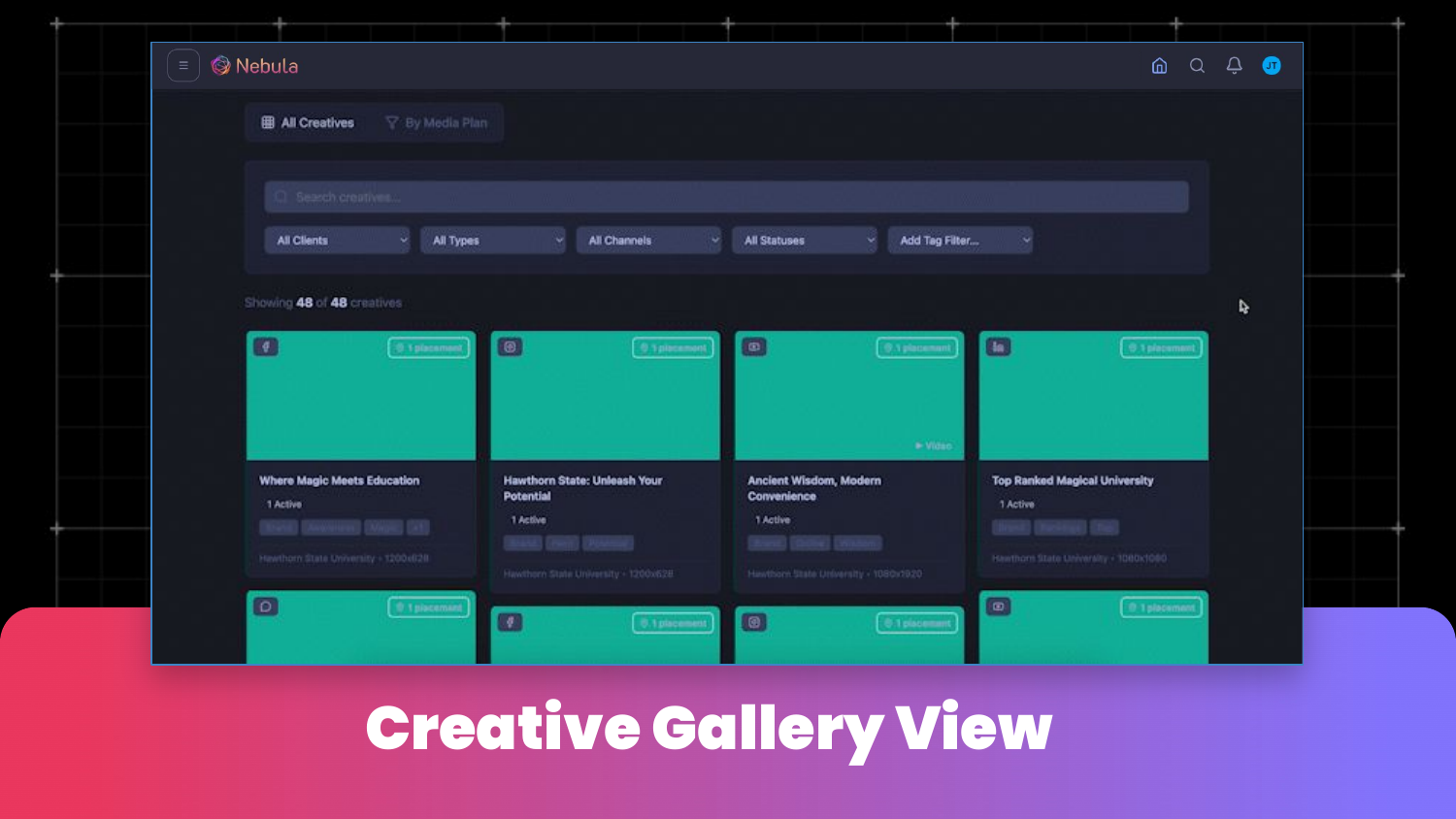This screenshot has height=819, width=1456.
Task: Open notifications bell
Action: click(1234, 66)
